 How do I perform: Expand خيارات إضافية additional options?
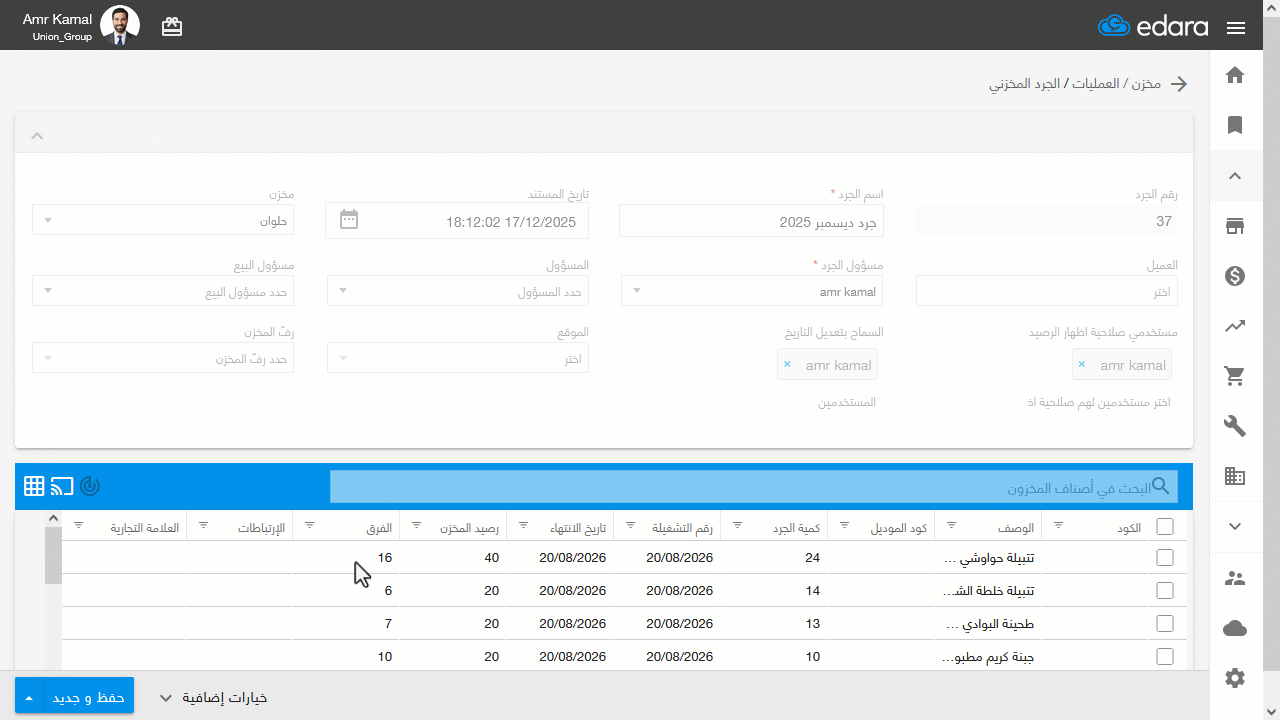coord(214,697)
